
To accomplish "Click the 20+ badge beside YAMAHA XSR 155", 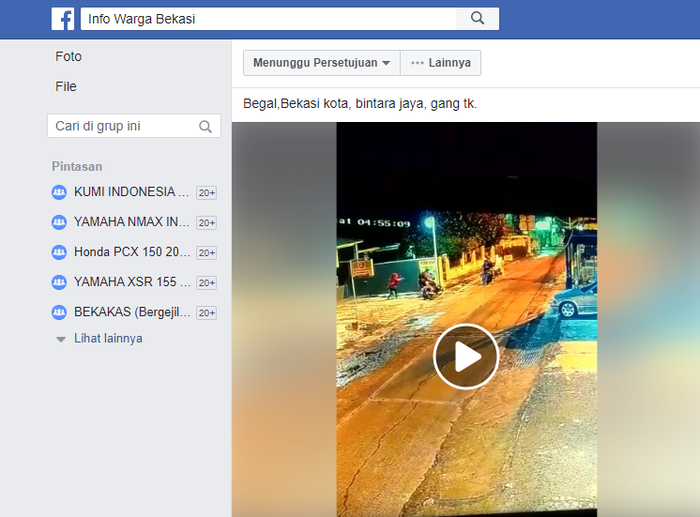I will [206, 283].
